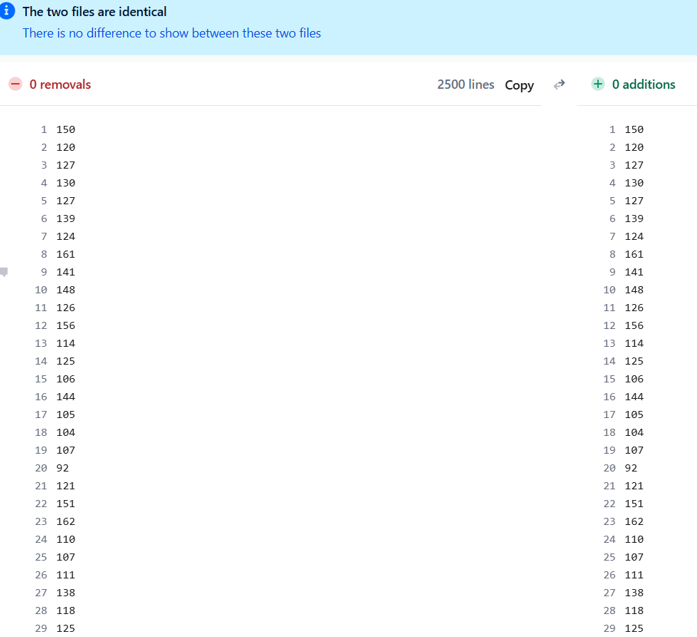Click the red minus removals icon

(15, 85)
